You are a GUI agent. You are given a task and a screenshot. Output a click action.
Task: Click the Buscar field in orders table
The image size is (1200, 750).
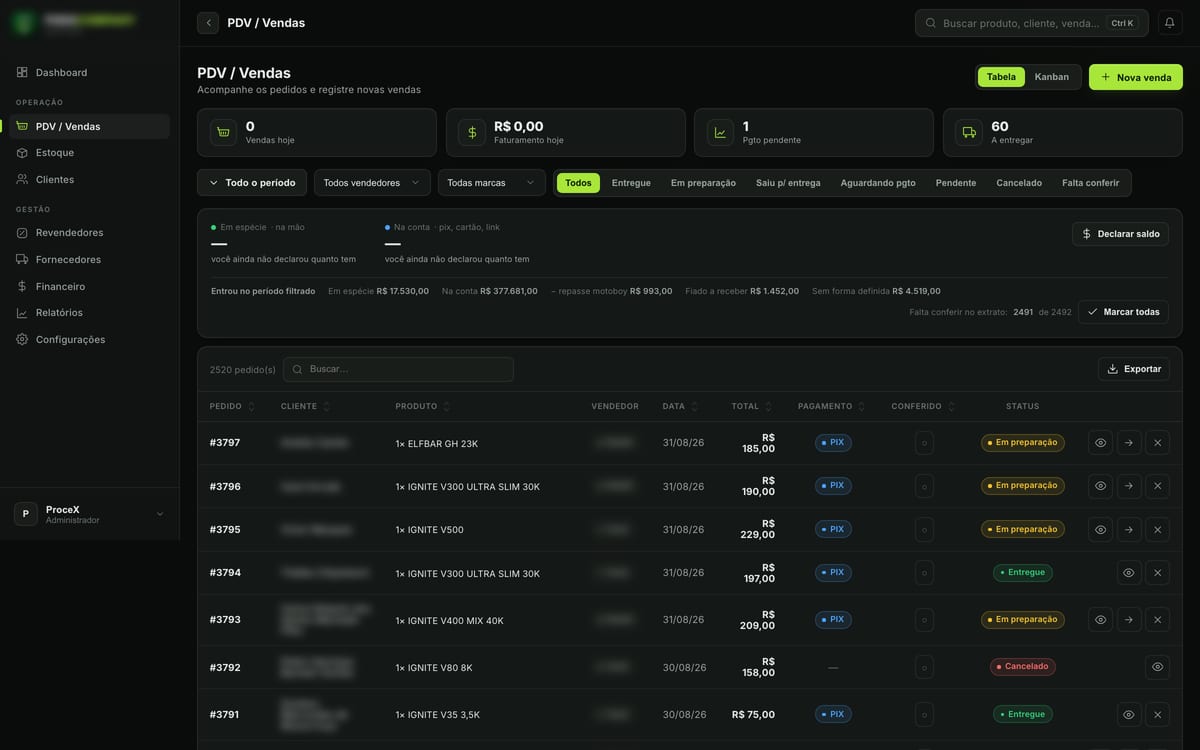(398, 369)
